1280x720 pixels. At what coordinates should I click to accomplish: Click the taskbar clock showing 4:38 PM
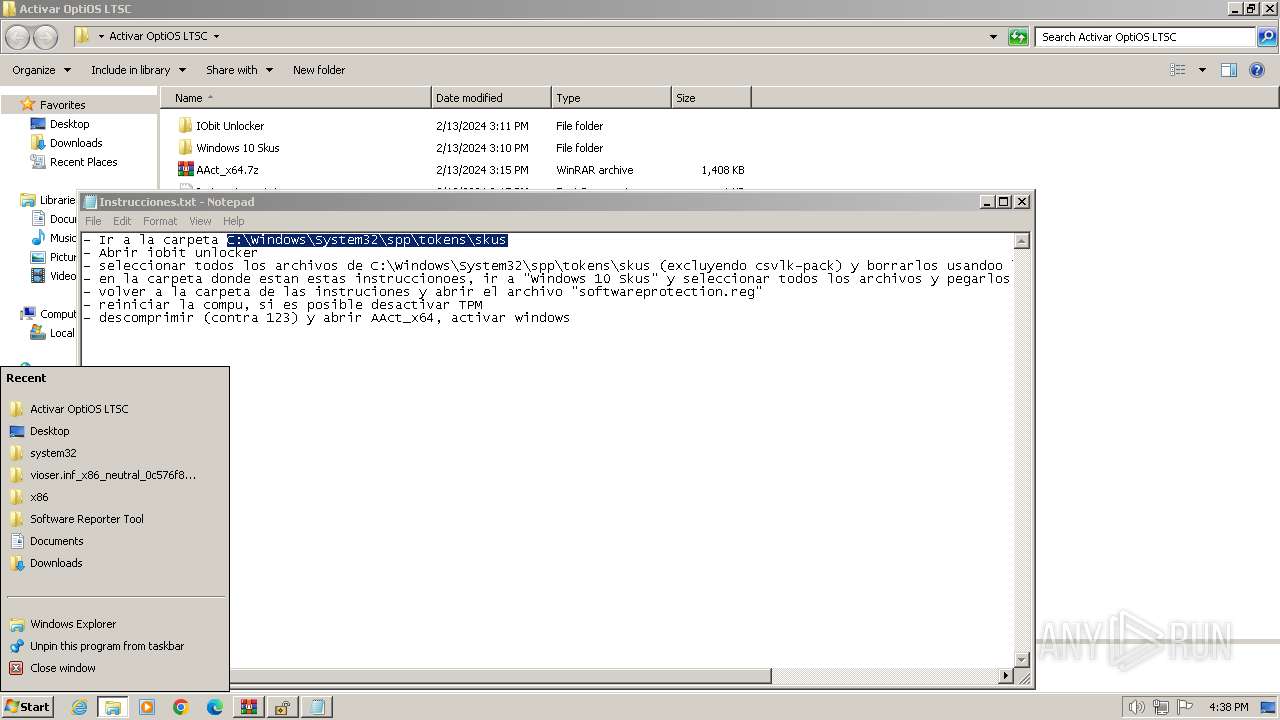1228,707
